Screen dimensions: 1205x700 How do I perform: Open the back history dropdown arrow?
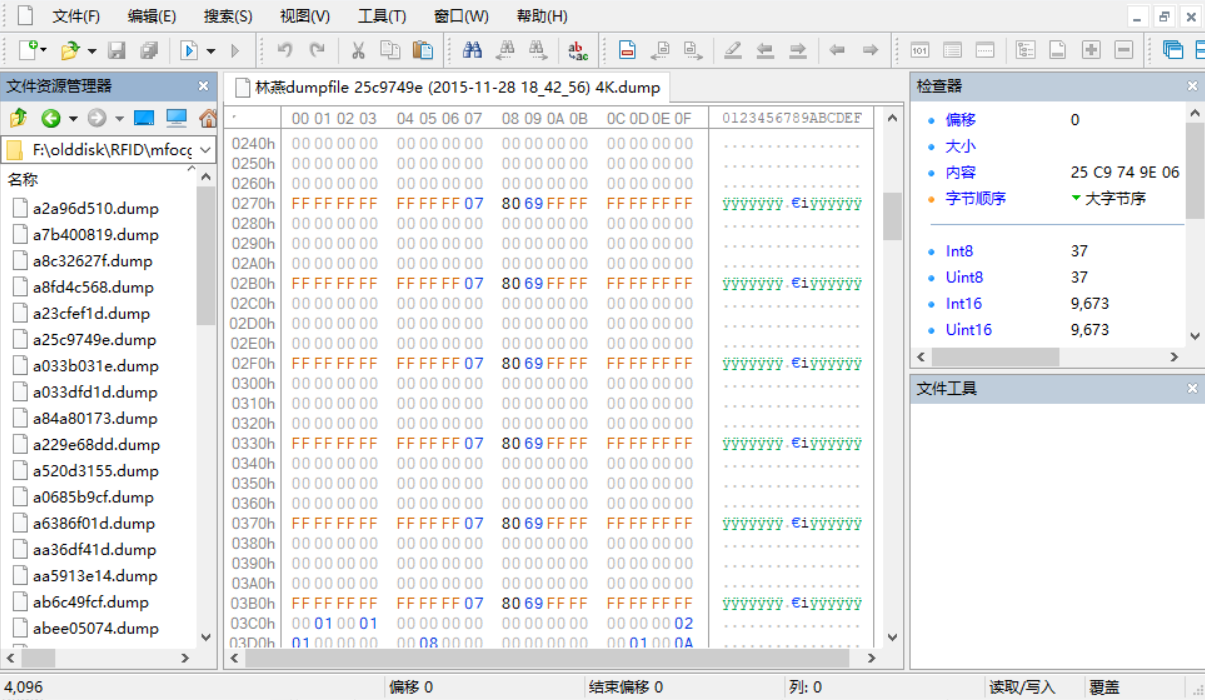pyautogui.click(x=73, y=118)
